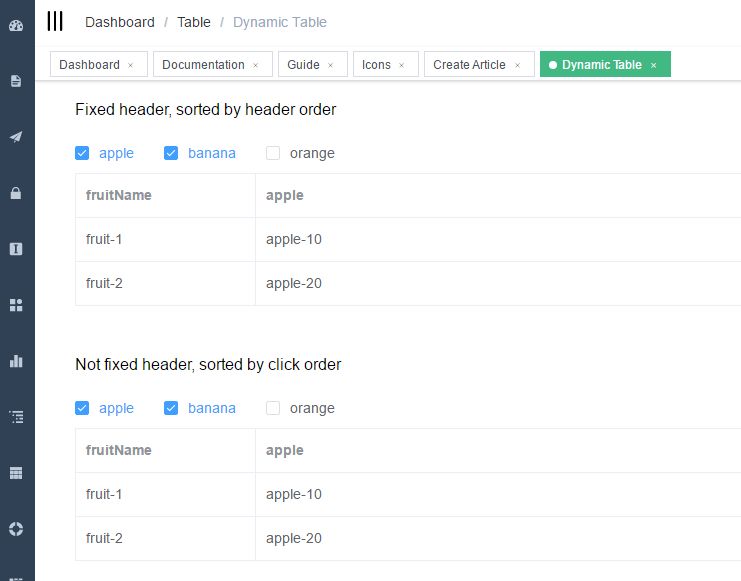Select the fruit-1 cell in fixed header table

[165, 240]
